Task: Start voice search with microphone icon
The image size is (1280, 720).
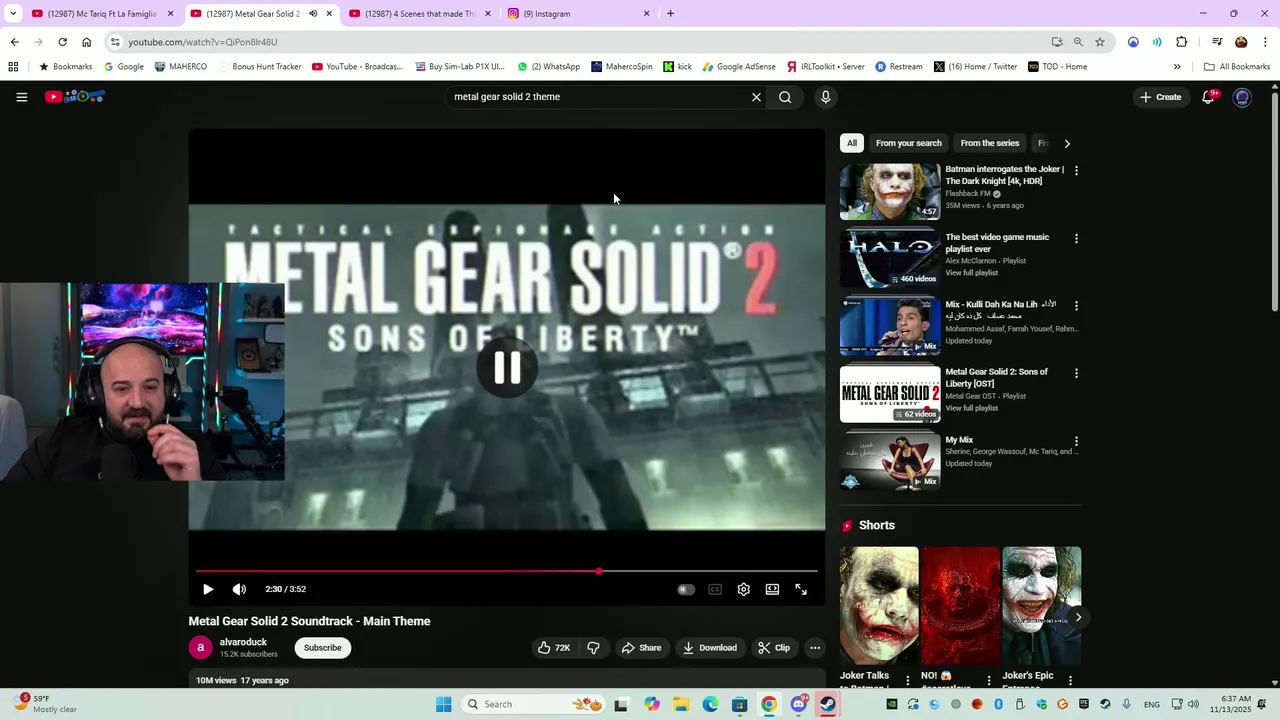Action: 825,97
